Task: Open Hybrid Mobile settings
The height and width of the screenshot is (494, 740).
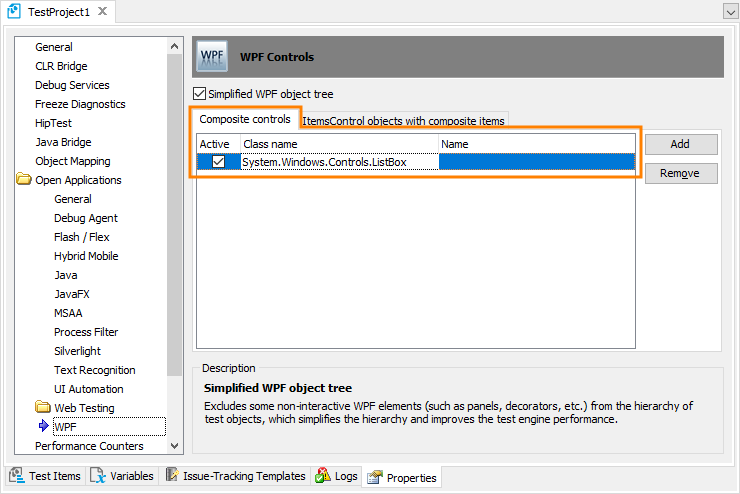Action: (x=86, y=256)
